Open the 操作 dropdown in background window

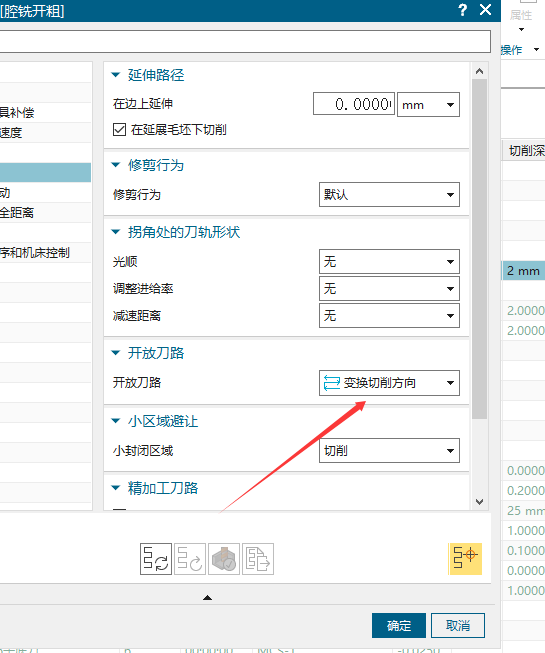coord(537,50)
